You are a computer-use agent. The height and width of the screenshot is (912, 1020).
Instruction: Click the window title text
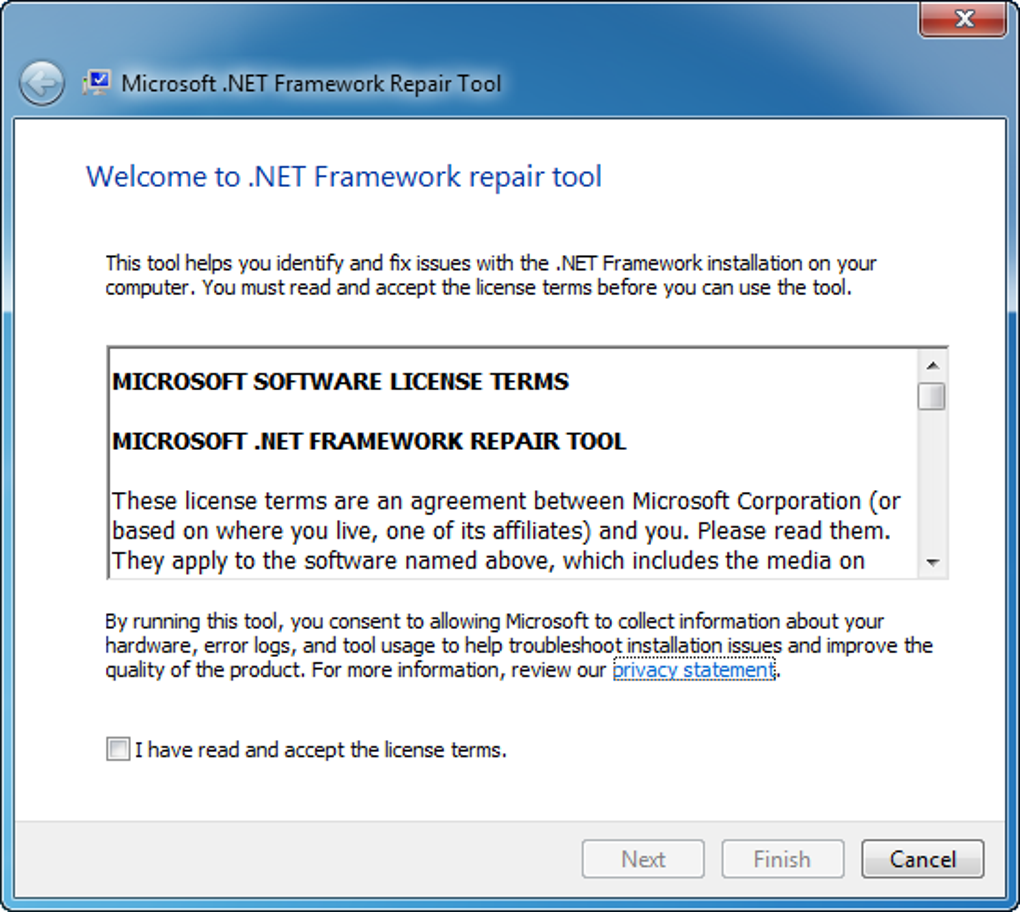tap(311, 83)
